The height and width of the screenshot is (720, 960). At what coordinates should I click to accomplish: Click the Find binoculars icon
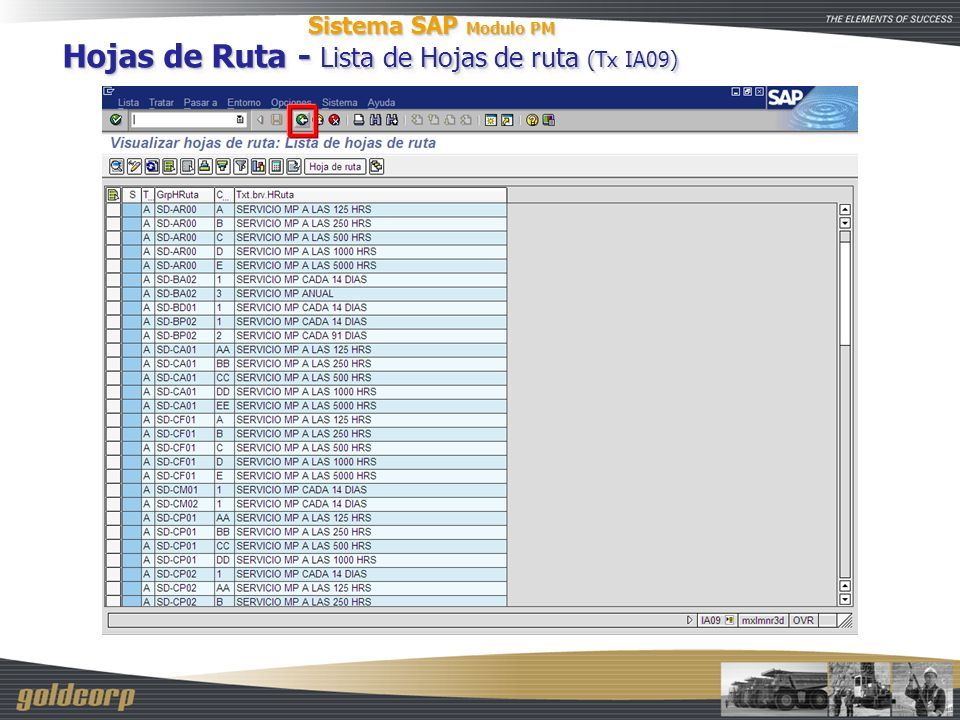tap(376, 120)
